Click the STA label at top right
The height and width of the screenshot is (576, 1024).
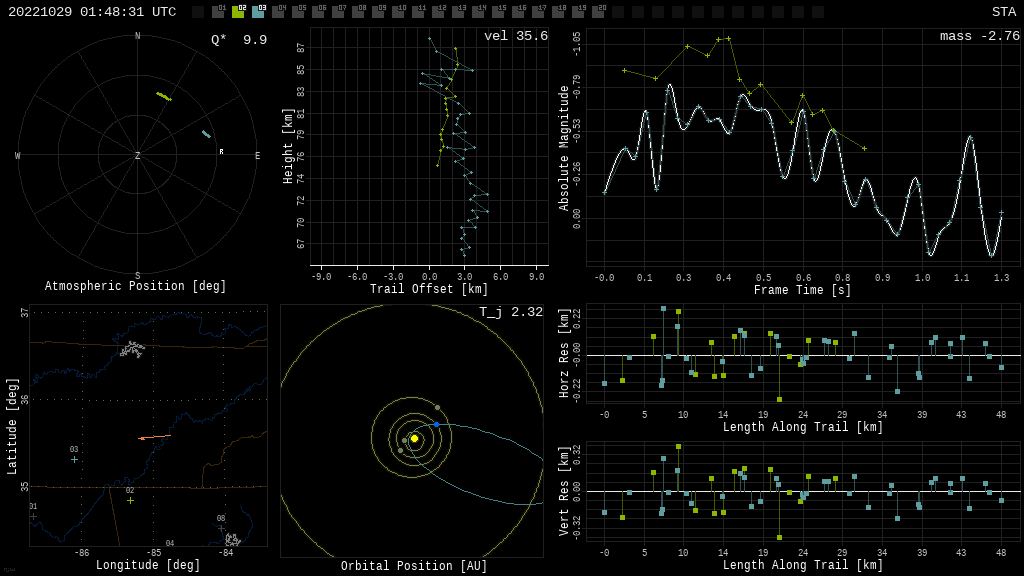click(x=1003, y=12)
